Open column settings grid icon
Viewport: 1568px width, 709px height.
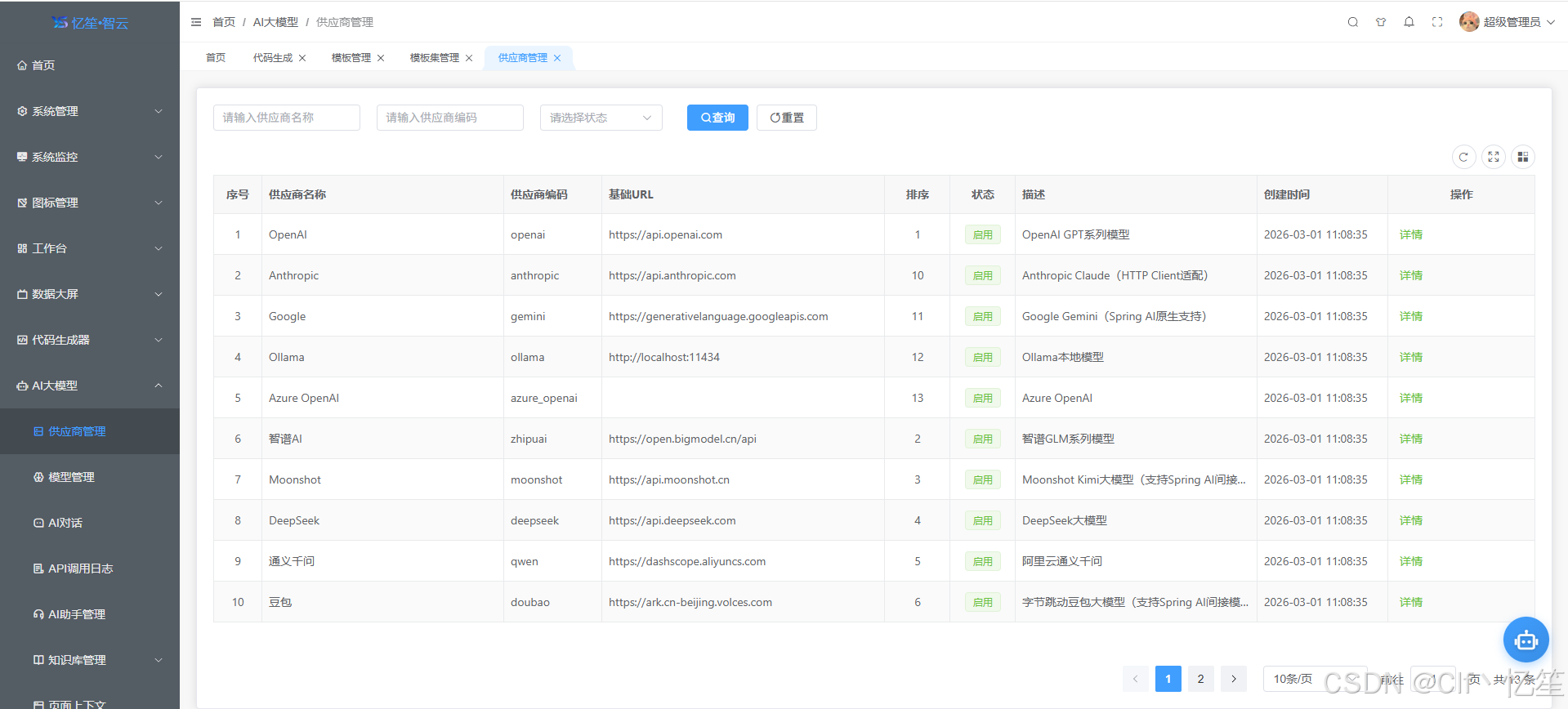tap(1523, 157)
